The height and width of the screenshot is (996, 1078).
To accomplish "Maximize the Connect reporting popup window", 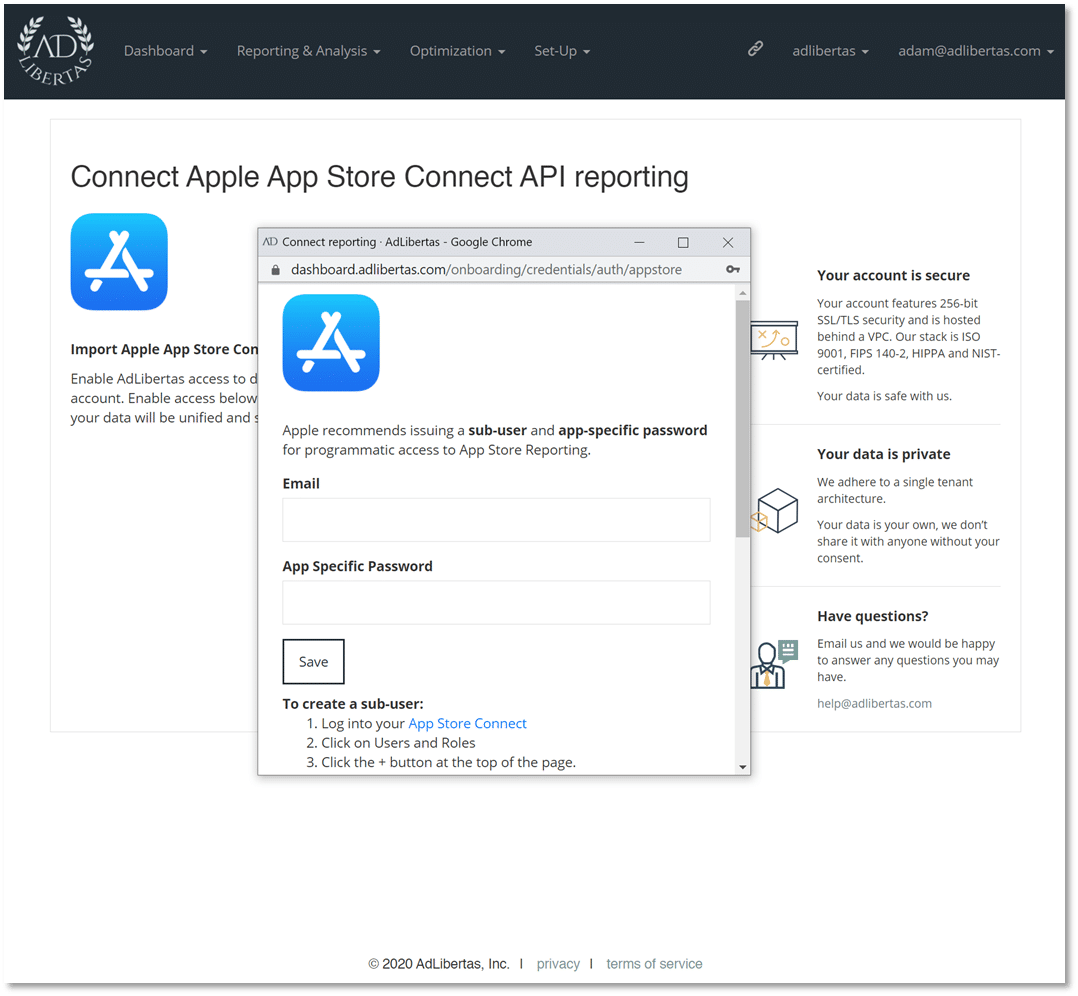I will [683, 242].
